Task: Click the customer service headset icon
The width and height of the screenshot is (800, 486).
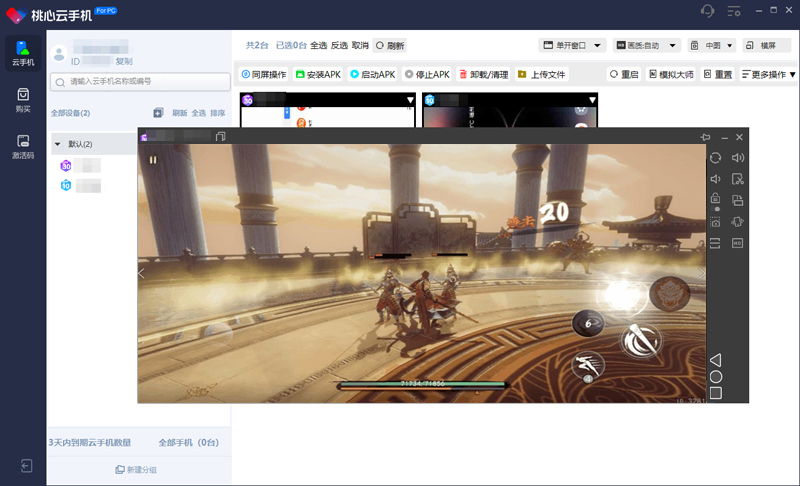Action: 708,11
